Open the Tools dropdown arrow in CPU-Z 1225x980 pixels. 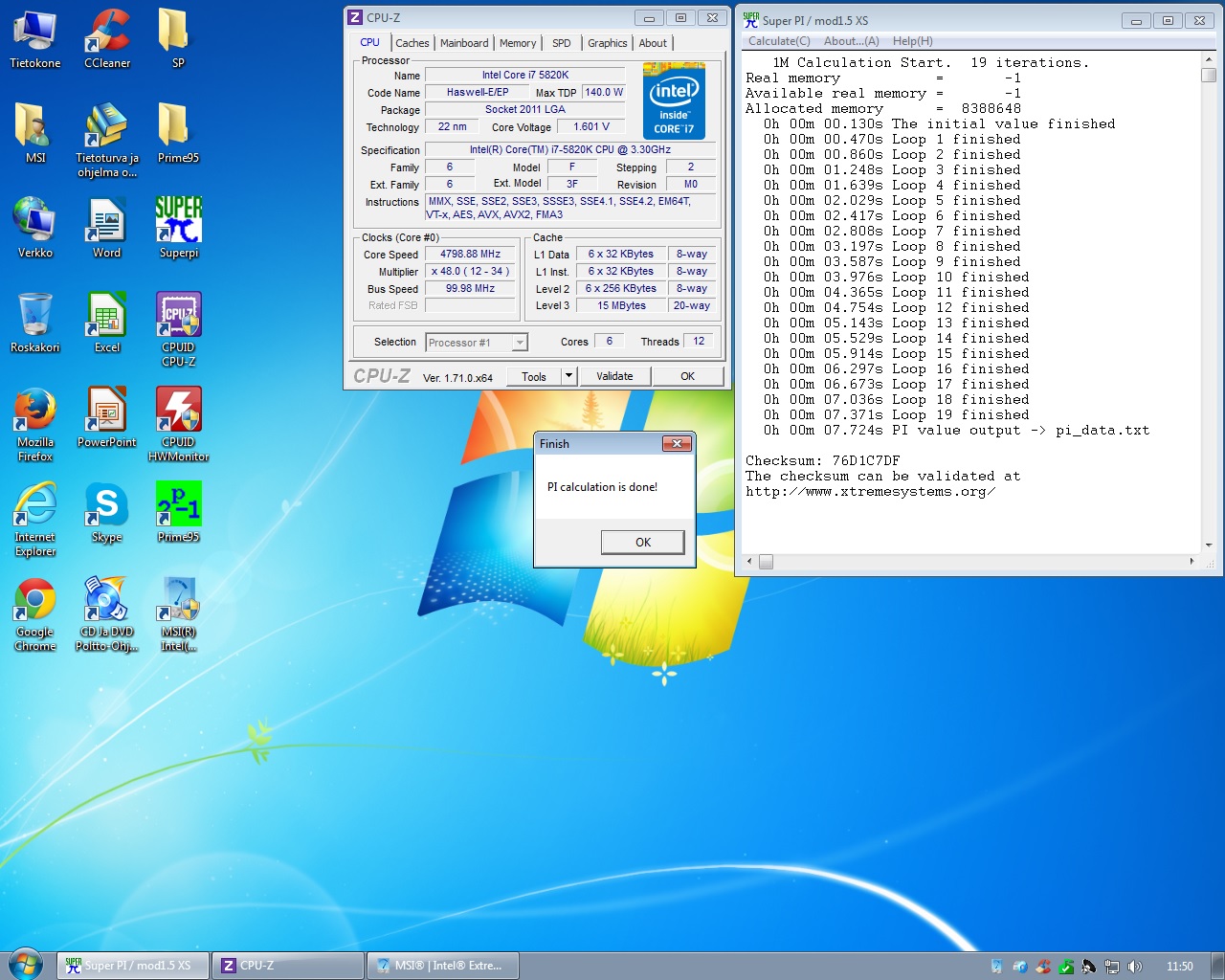click(x=568, y=376)
